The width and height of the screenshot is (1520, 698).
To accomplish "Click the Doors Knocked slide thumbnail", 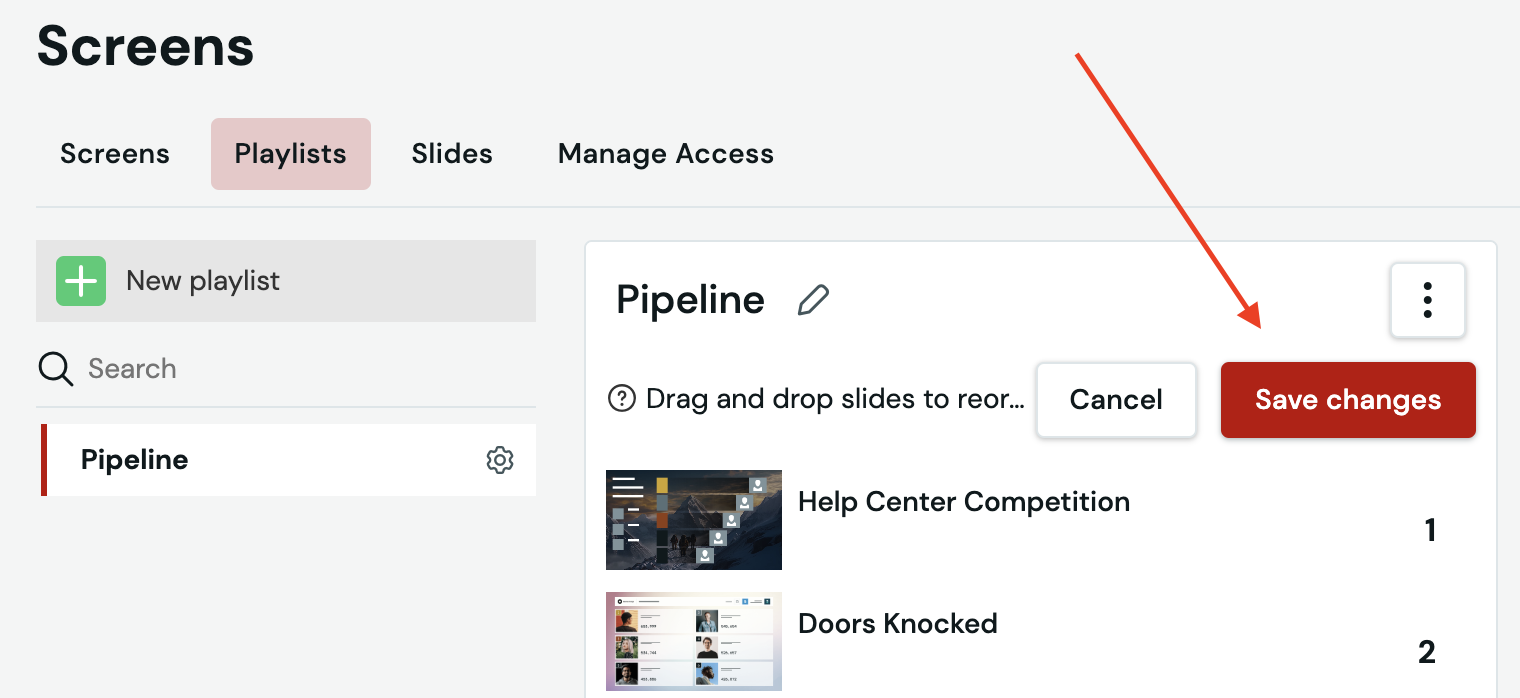I will [694, 641].
